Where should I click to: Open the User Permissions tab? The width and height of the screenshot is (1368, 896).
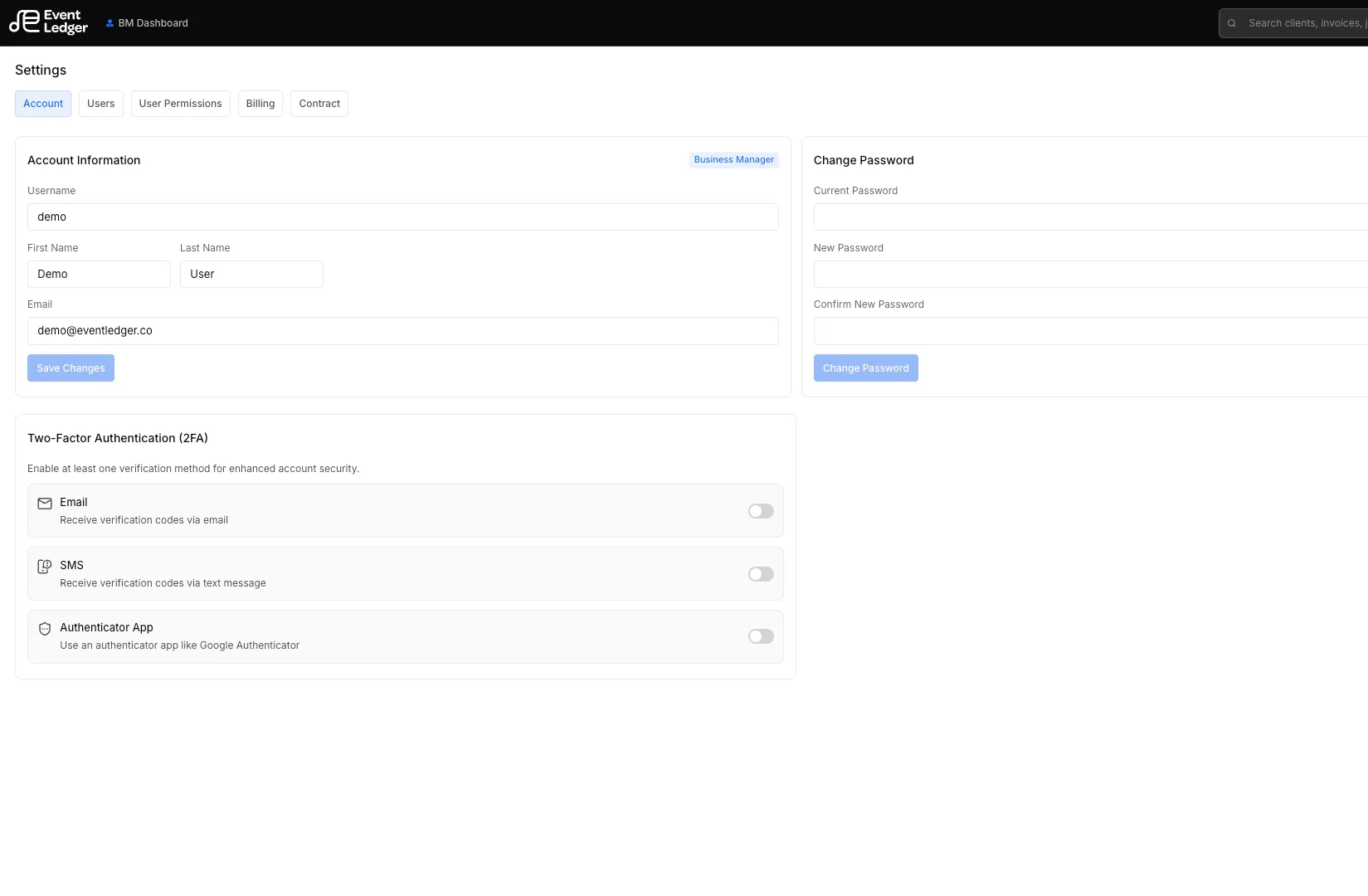coord(181,104)
